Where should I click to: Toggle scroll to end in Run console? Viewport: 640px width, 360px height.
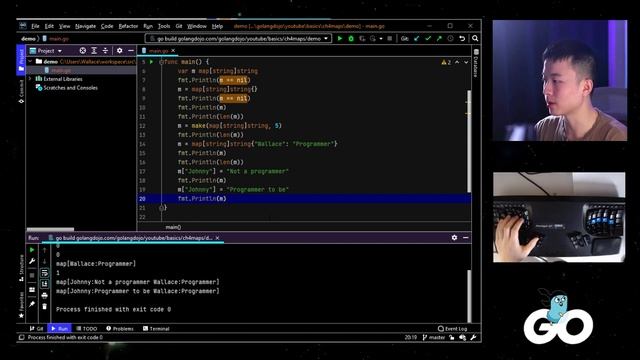(44, 284)
